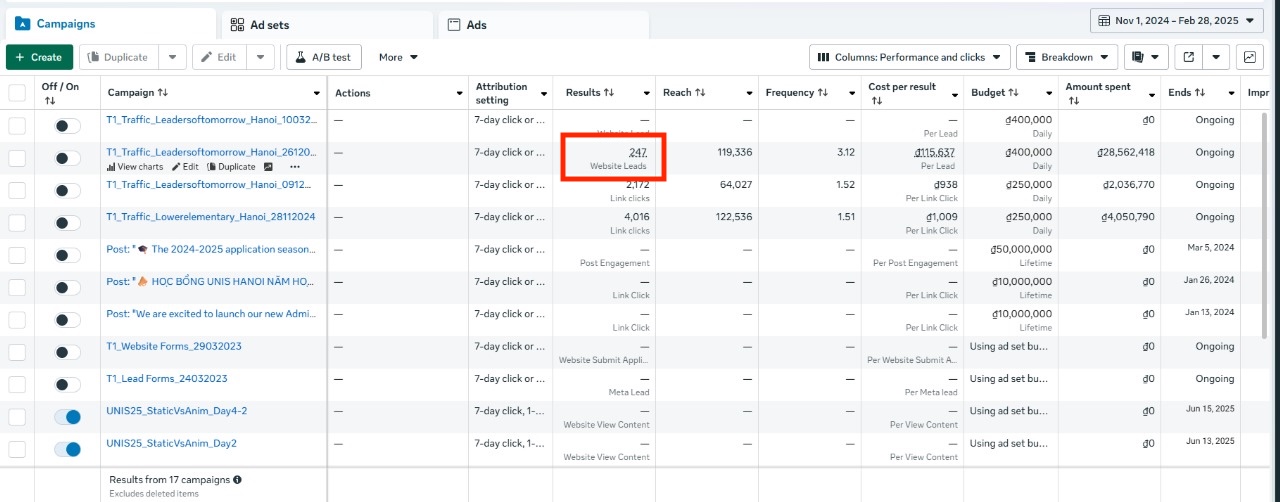
Task: Click the inline Edit pencil in campaign row
Action: point(185,167)
